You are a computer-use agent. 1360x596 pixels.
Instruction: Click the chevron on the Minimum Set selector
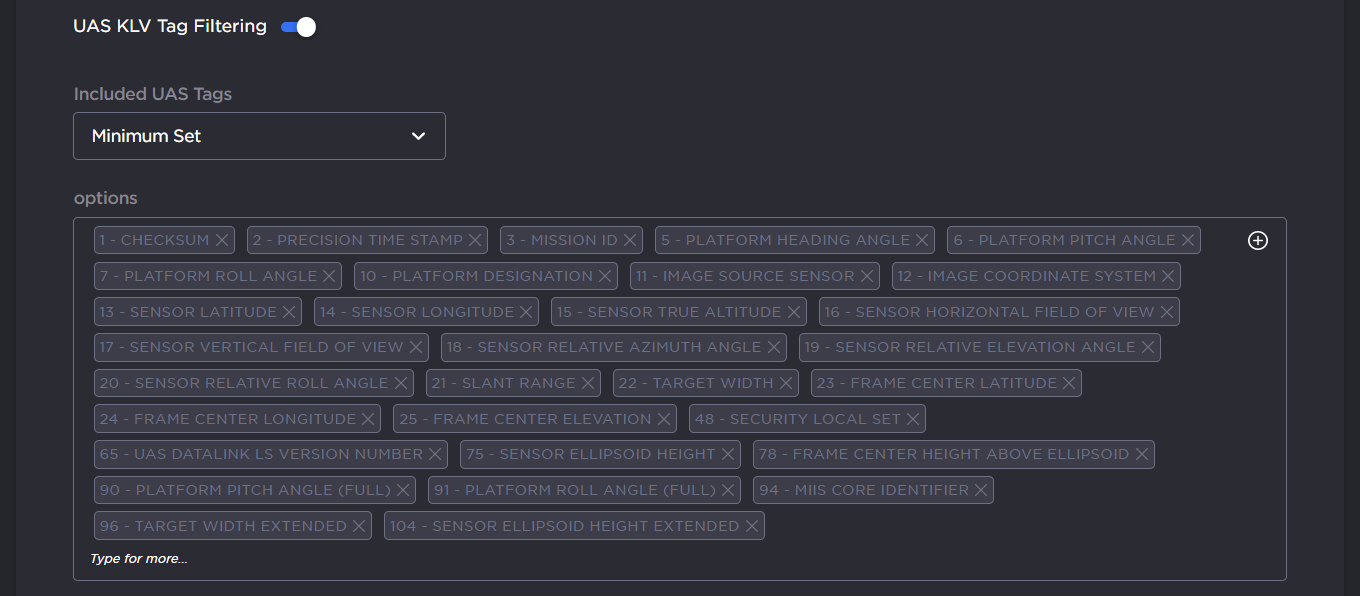point(419,135)
